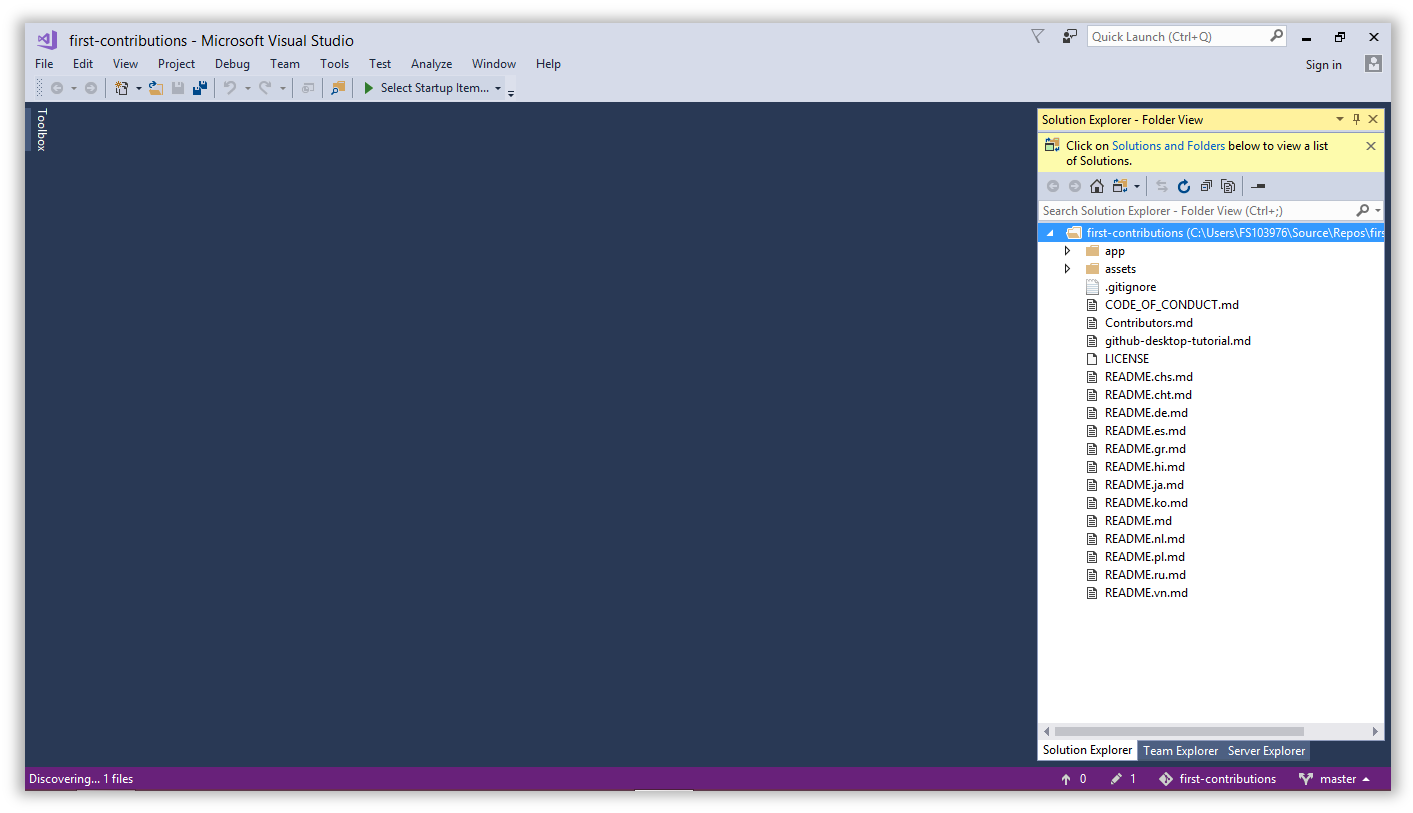Click the Refresh icon in Solution Explorer
The image size is (1413, 813).
point(1184,186)
